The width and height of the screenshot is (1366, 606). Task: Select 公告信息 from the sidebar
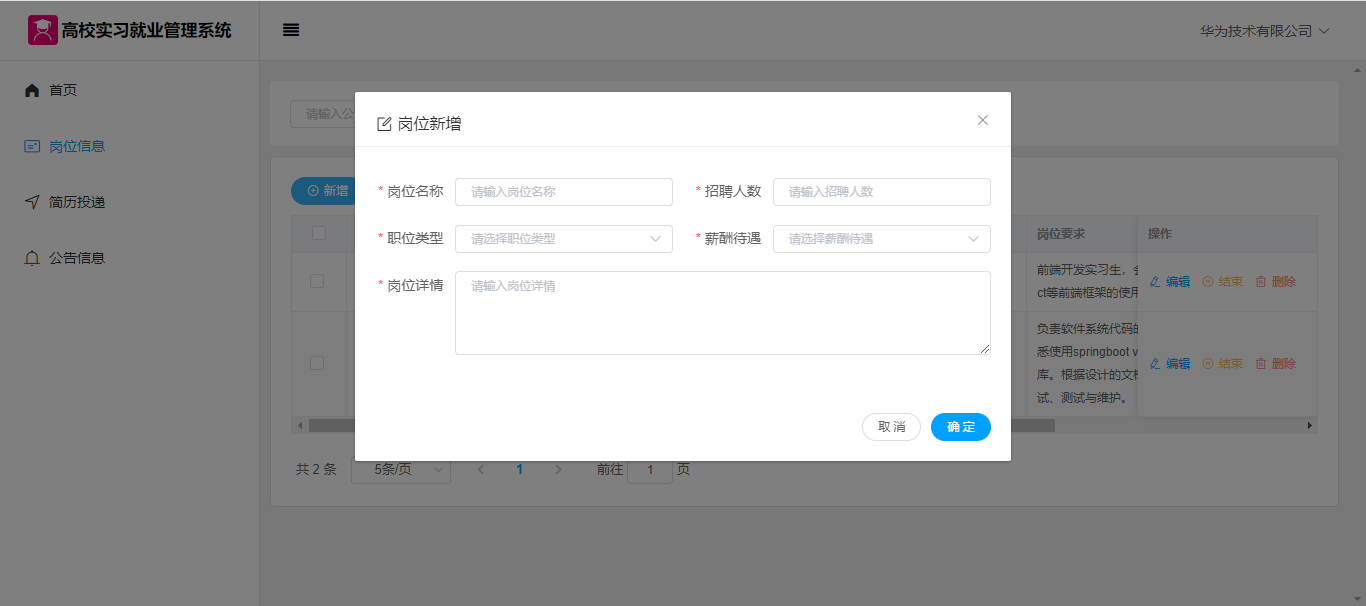pyautogui.click(x=77, y=258)
